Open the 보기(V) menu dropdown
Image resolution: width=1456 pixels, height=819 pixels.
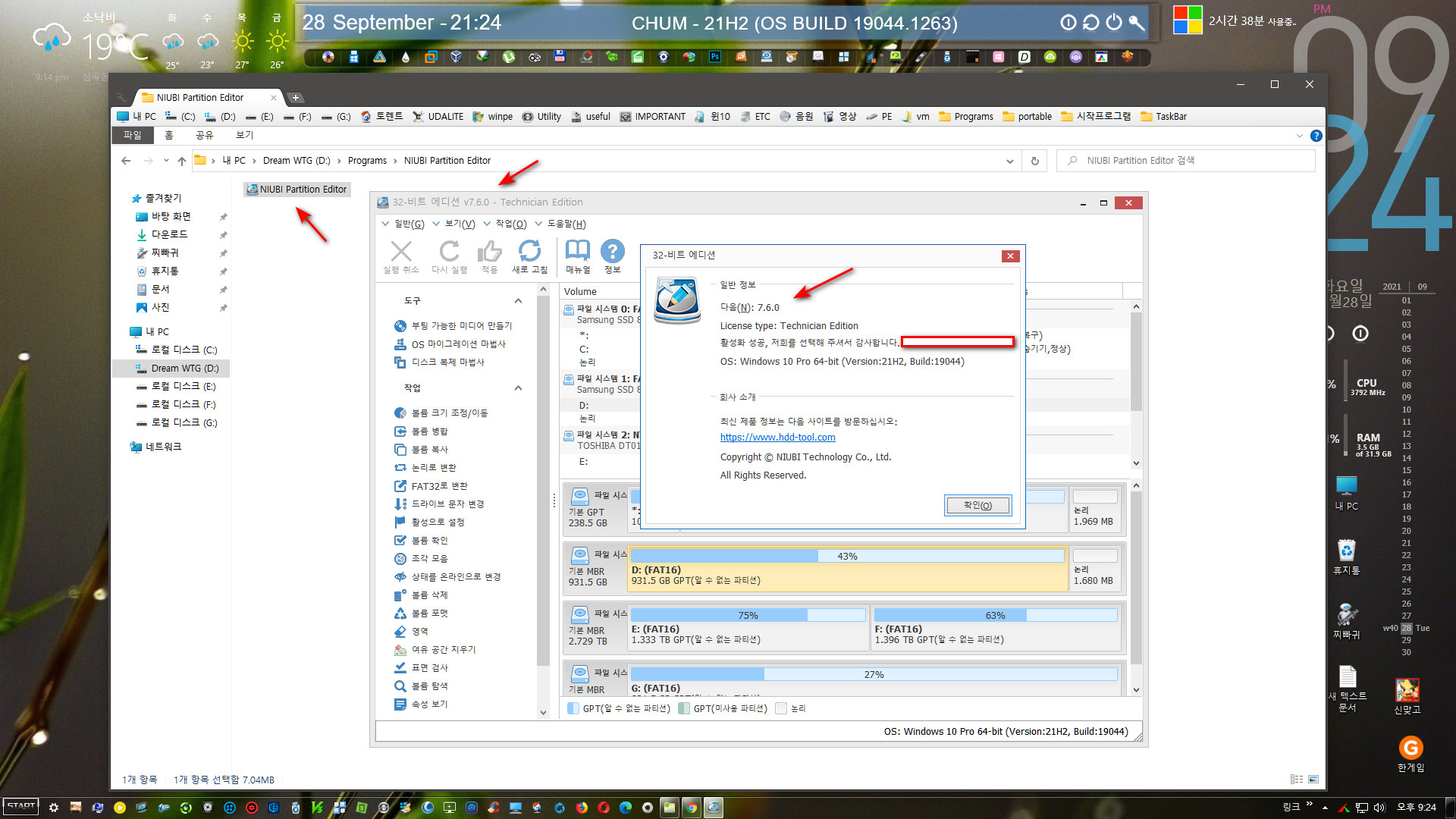pyautogui.click(x=453, y=224)
